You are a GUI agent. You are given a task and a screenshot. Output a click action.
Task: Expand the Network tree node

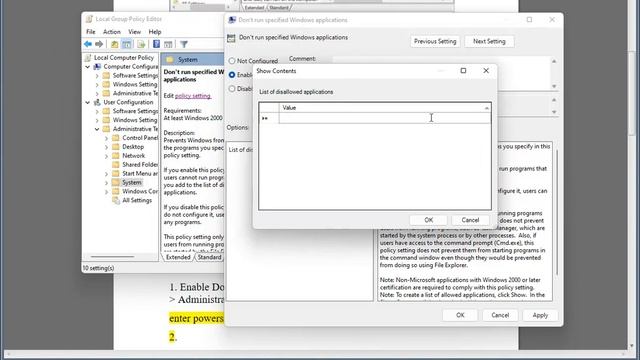coord(107,156)
